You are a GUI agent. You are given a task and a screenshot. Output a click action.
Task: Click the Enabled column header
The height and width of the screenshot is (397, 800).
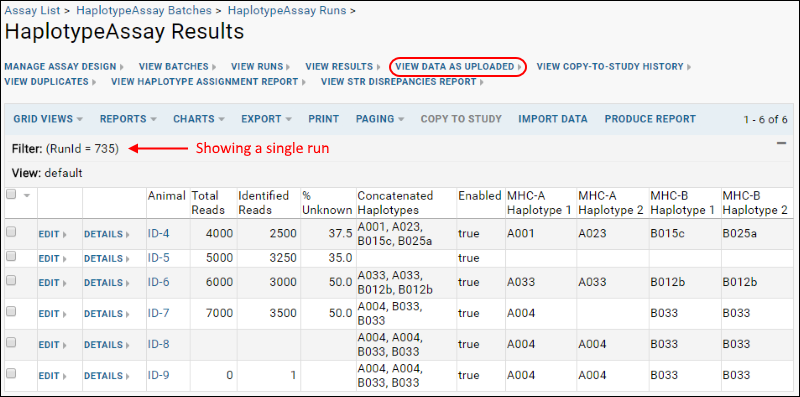click(480, 196)
